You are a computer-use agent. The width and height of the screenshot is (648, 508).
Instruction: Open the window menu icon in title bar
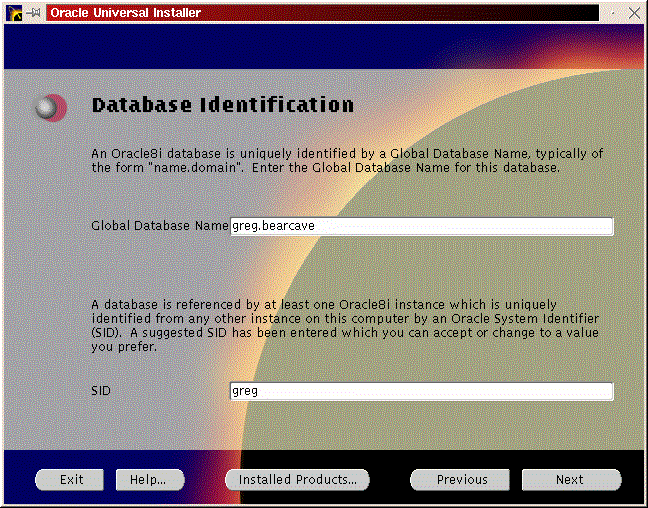click(x=12, y=13)
